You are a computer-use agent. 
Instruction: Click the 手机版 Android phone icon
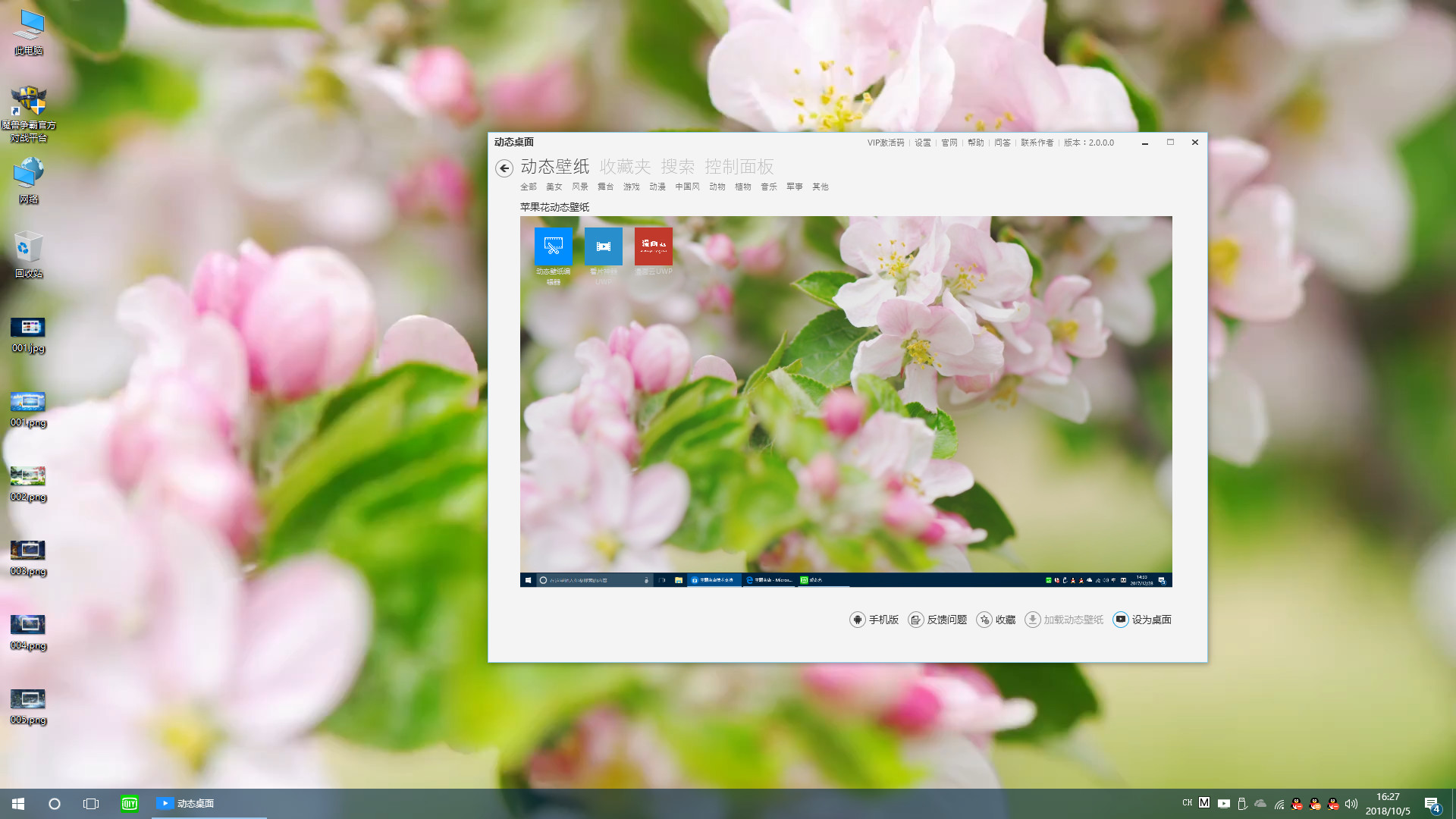858,620
